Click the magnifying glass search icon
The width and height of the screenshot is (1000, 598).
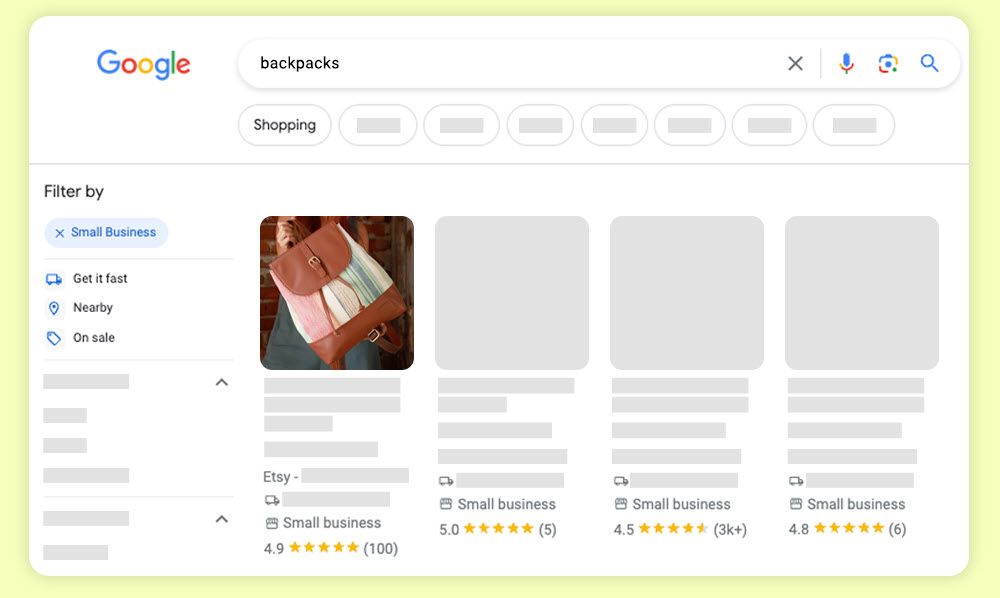click(x=929, y=63)
